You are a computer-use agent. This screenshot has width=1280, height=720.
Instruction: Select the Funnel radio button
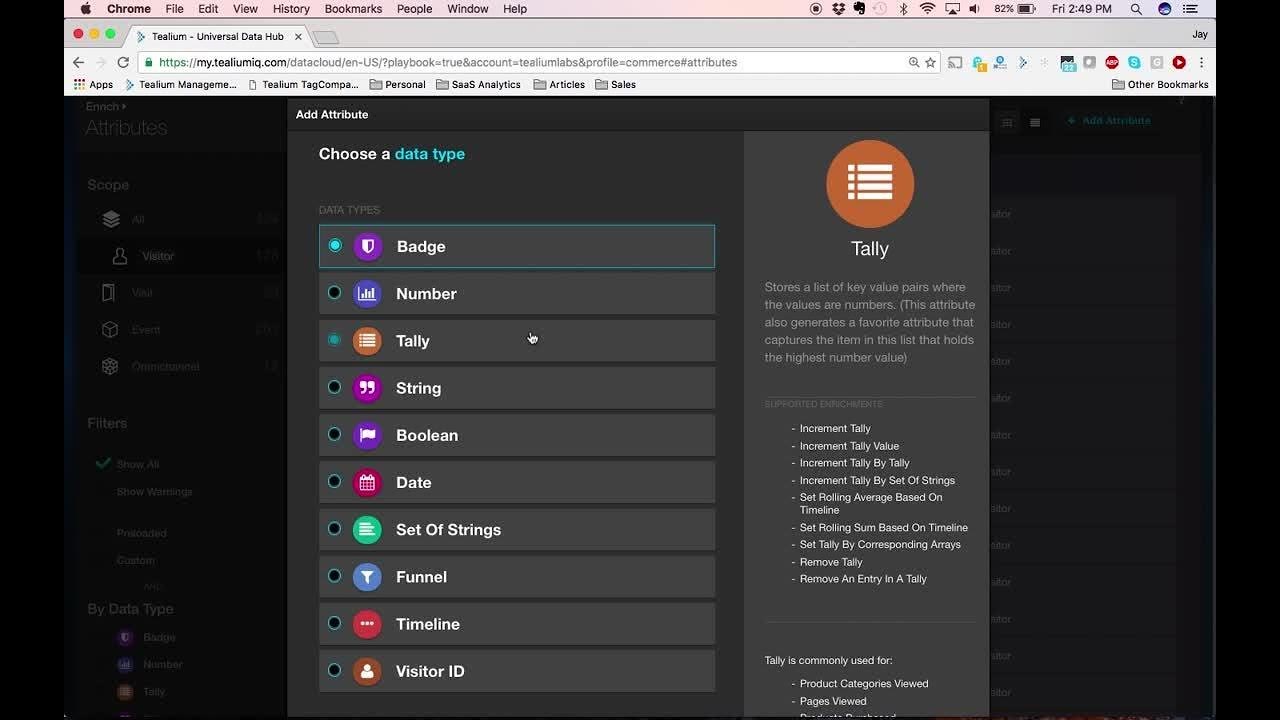point(335,575)
